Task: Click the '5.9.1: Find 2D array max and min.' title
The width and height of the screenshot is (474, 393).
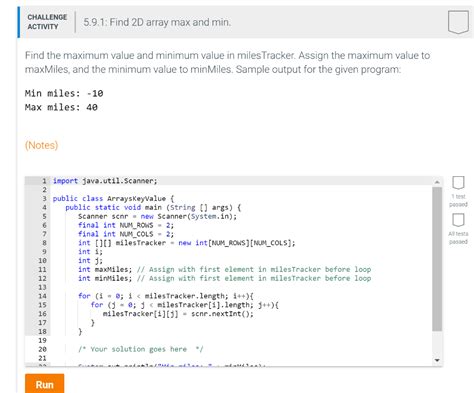Action: pos(157,22)
